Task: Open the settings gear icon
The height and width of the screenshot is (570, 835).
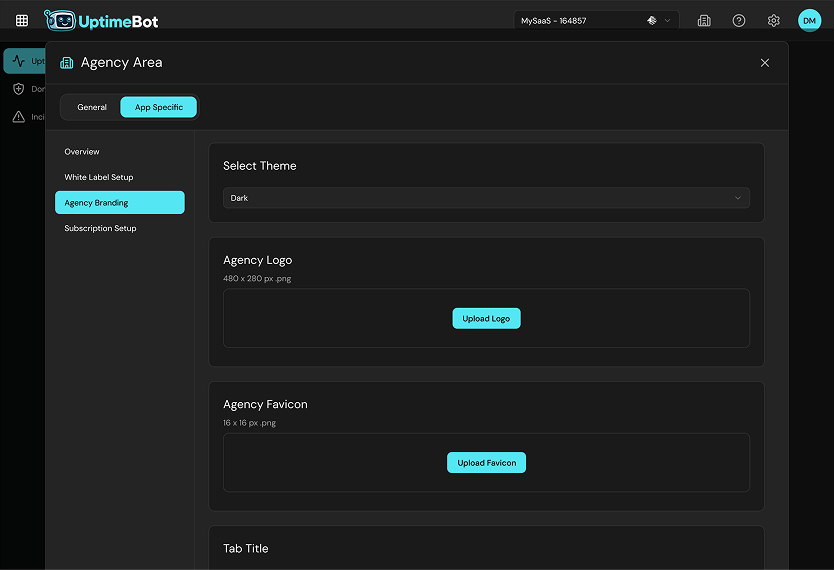Action: pos(773,21)
